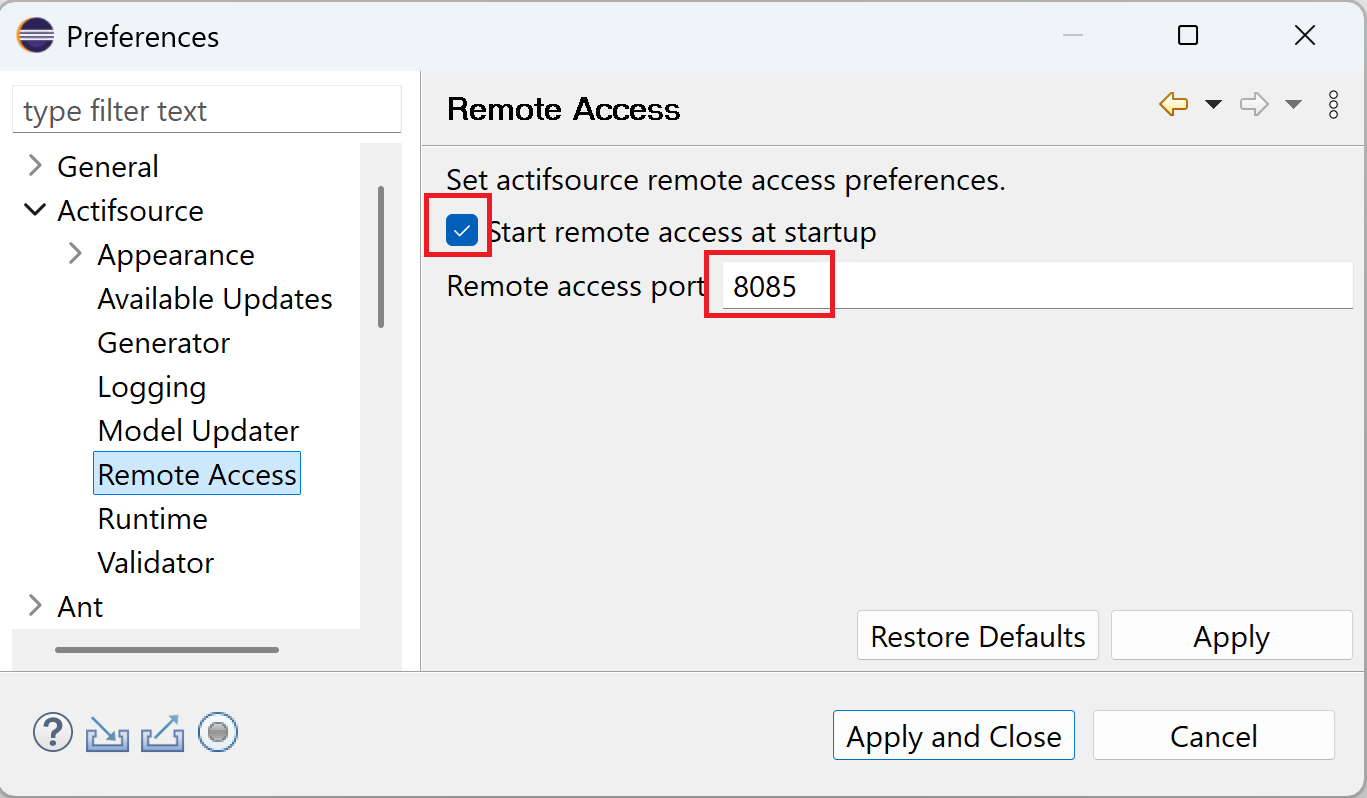Expand the General tree node
1367x798 pixels.
coord(36,165)
